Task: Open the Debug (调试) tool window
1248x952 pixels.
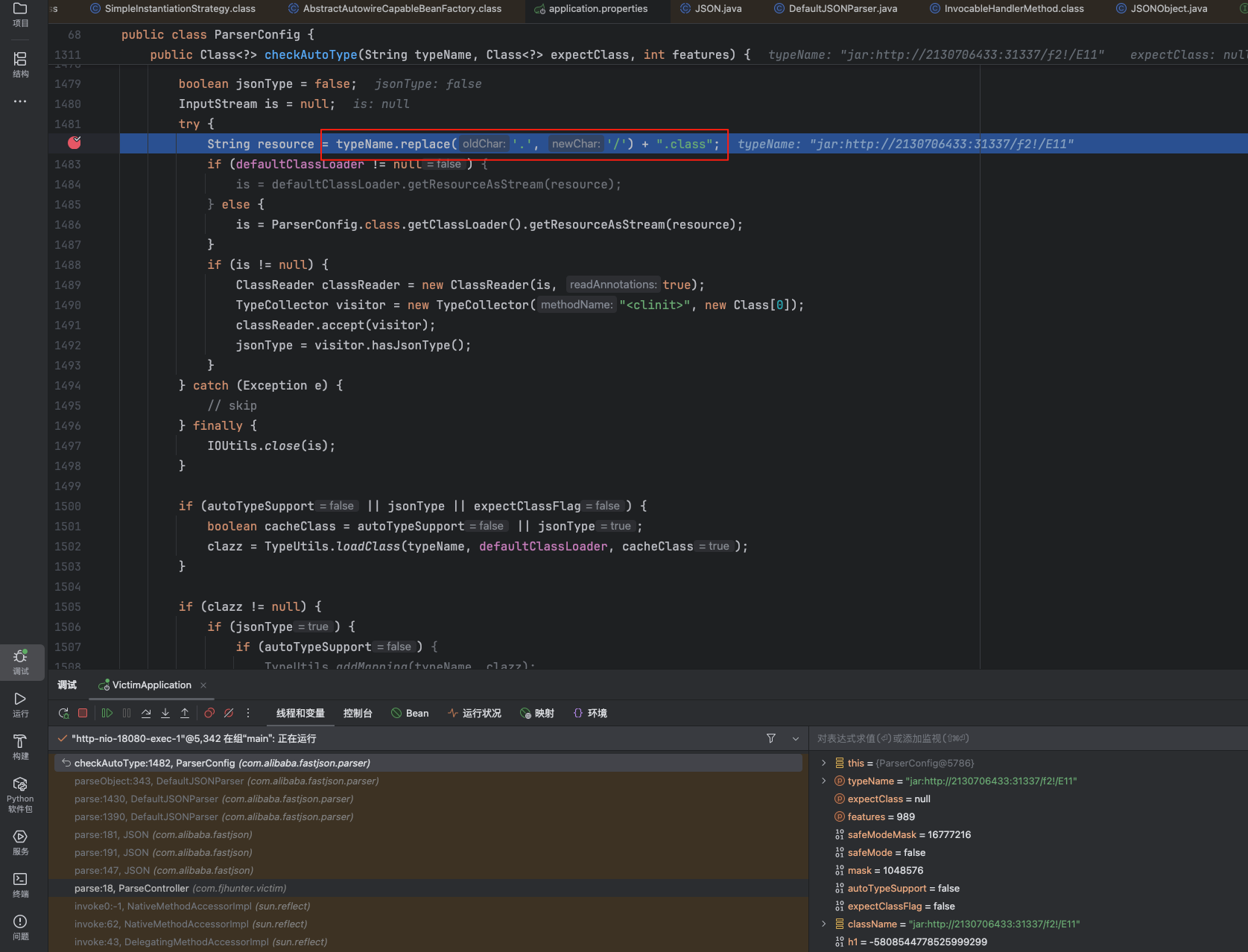Action: point(20,661)
